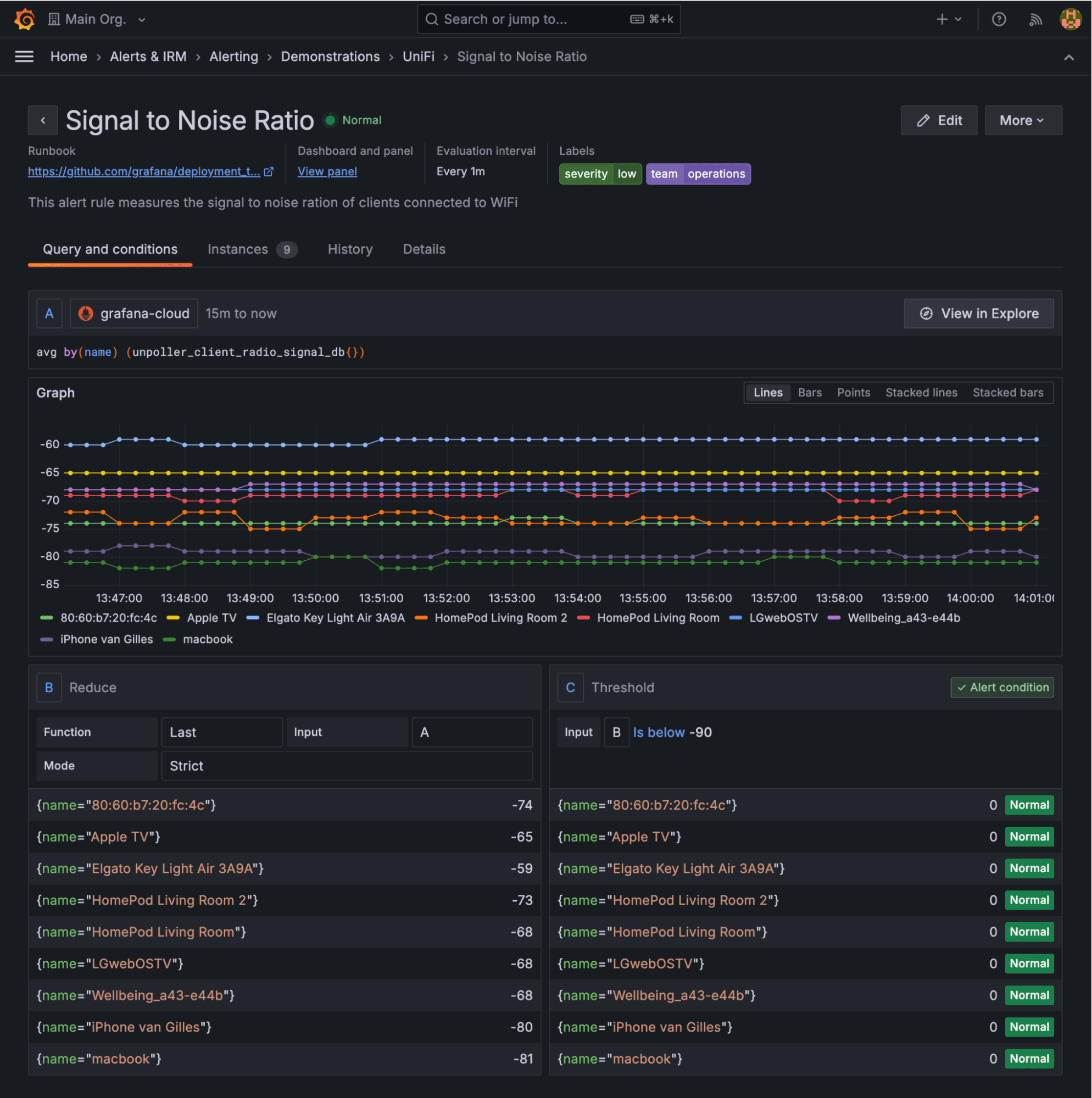The image size is (1092, 1098).
Task: Open the help question mark icon
Action: tap(999, 19)
